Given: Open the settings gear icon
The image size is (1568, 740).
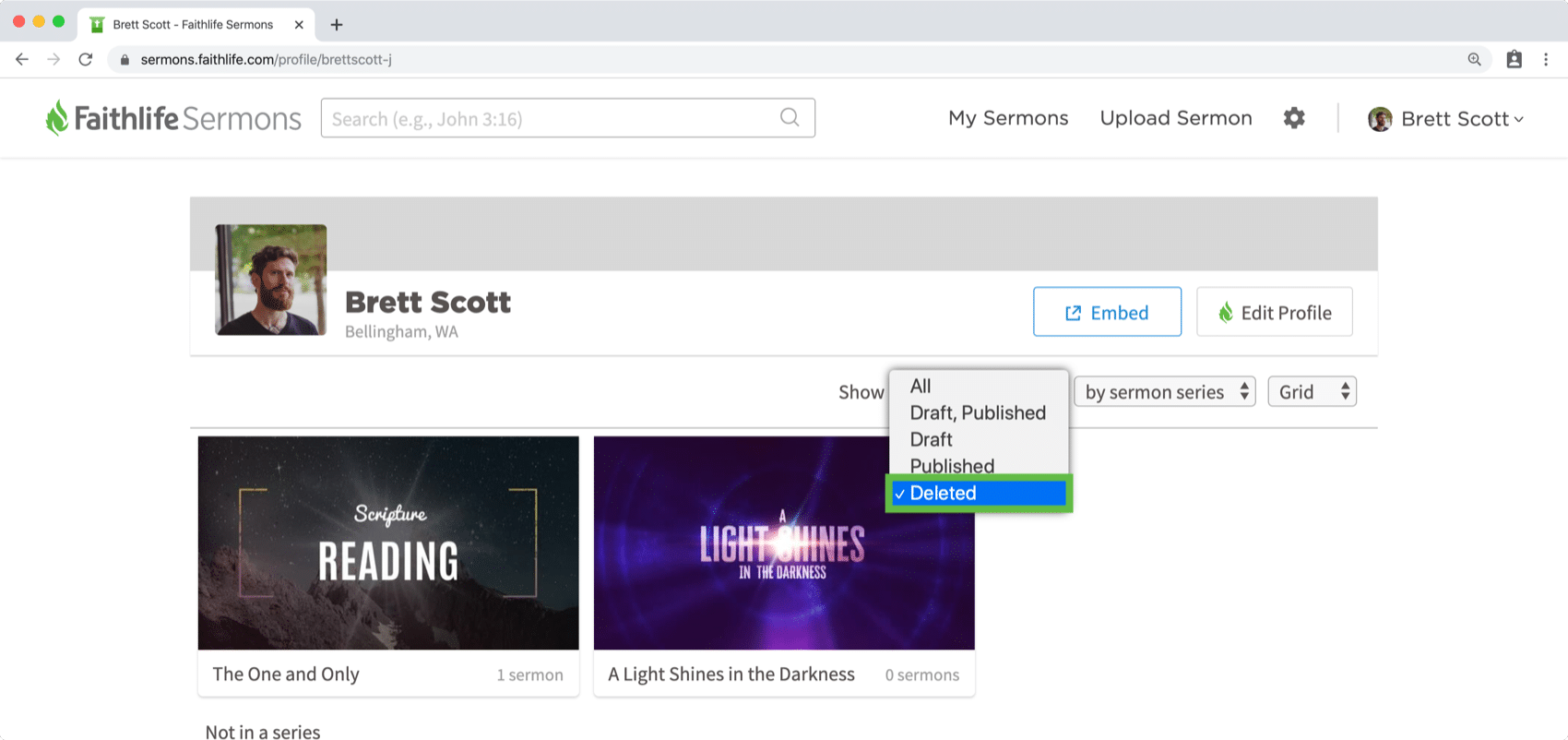Looking at the screenshot, I should (1294, 118).
